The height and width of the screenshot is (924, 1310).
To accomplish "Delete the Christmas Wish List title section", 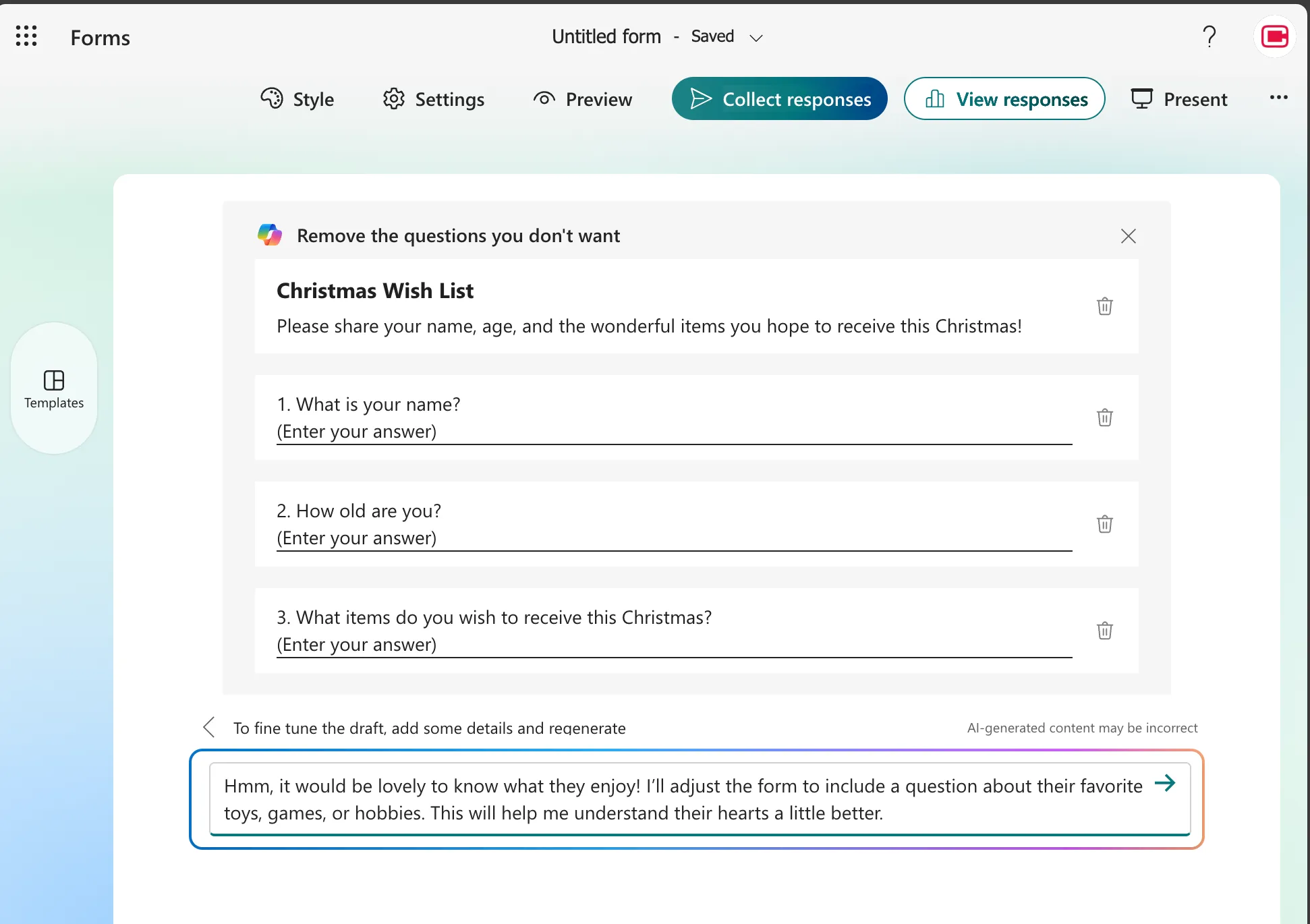I will [1104, 306].
